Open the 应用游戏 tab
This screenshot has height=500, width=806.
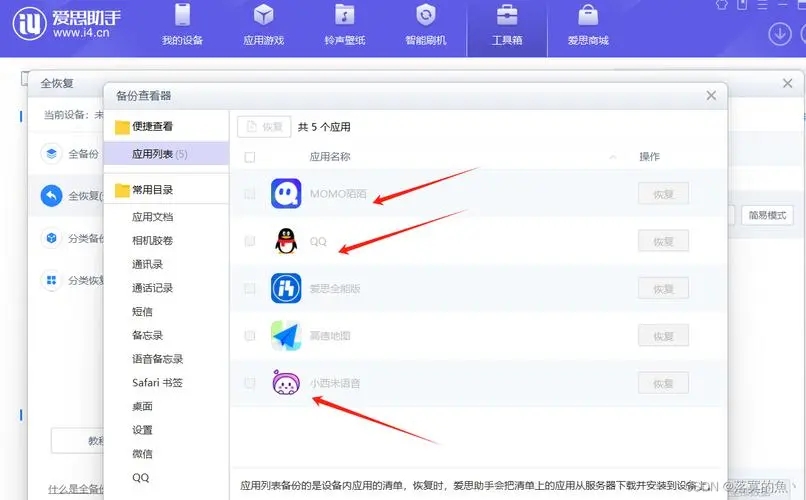pos(264,25)
